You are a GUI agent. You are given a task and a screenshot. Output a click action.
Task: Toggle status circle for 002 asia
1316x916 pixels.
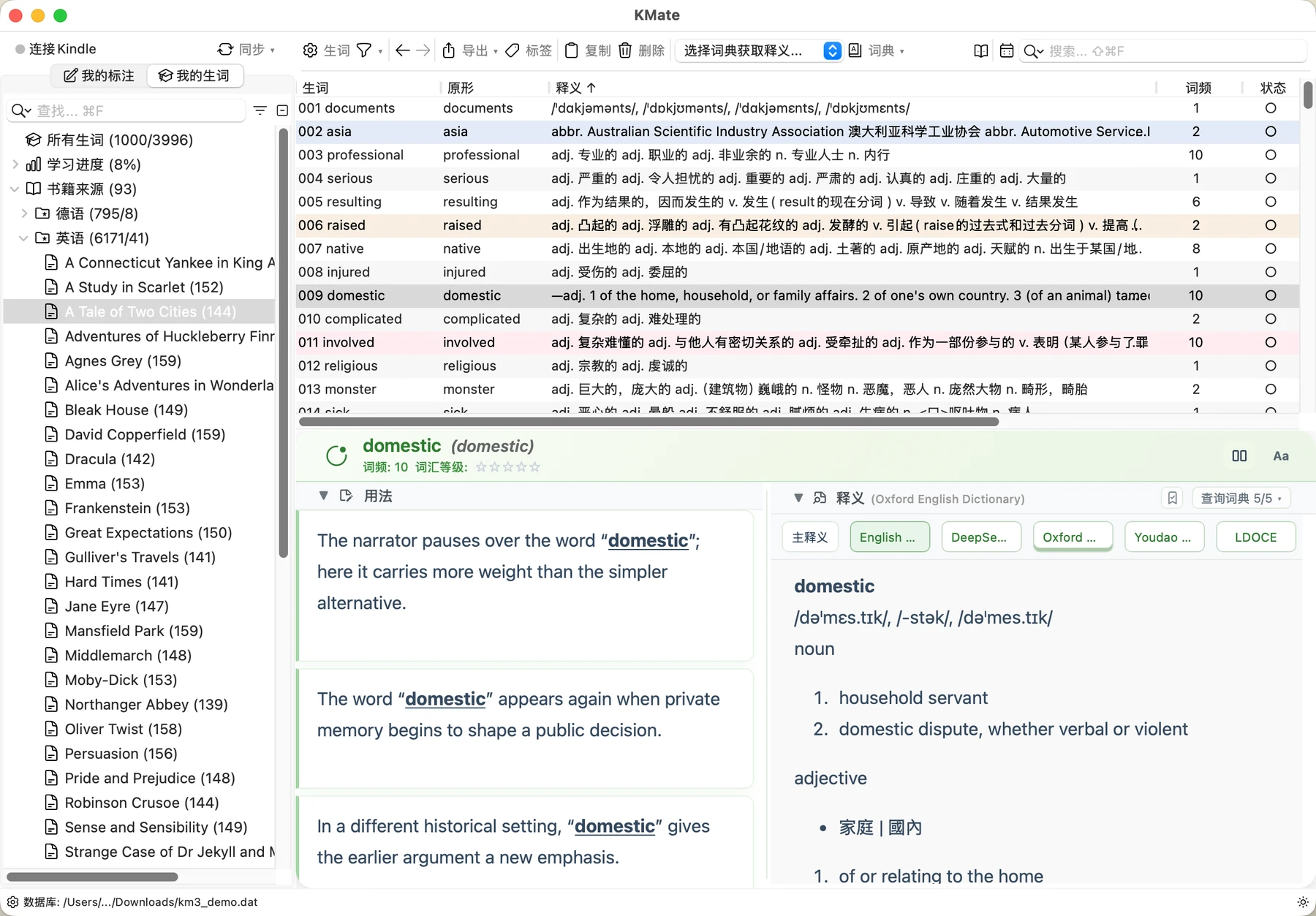click(x=1271, y=132)
